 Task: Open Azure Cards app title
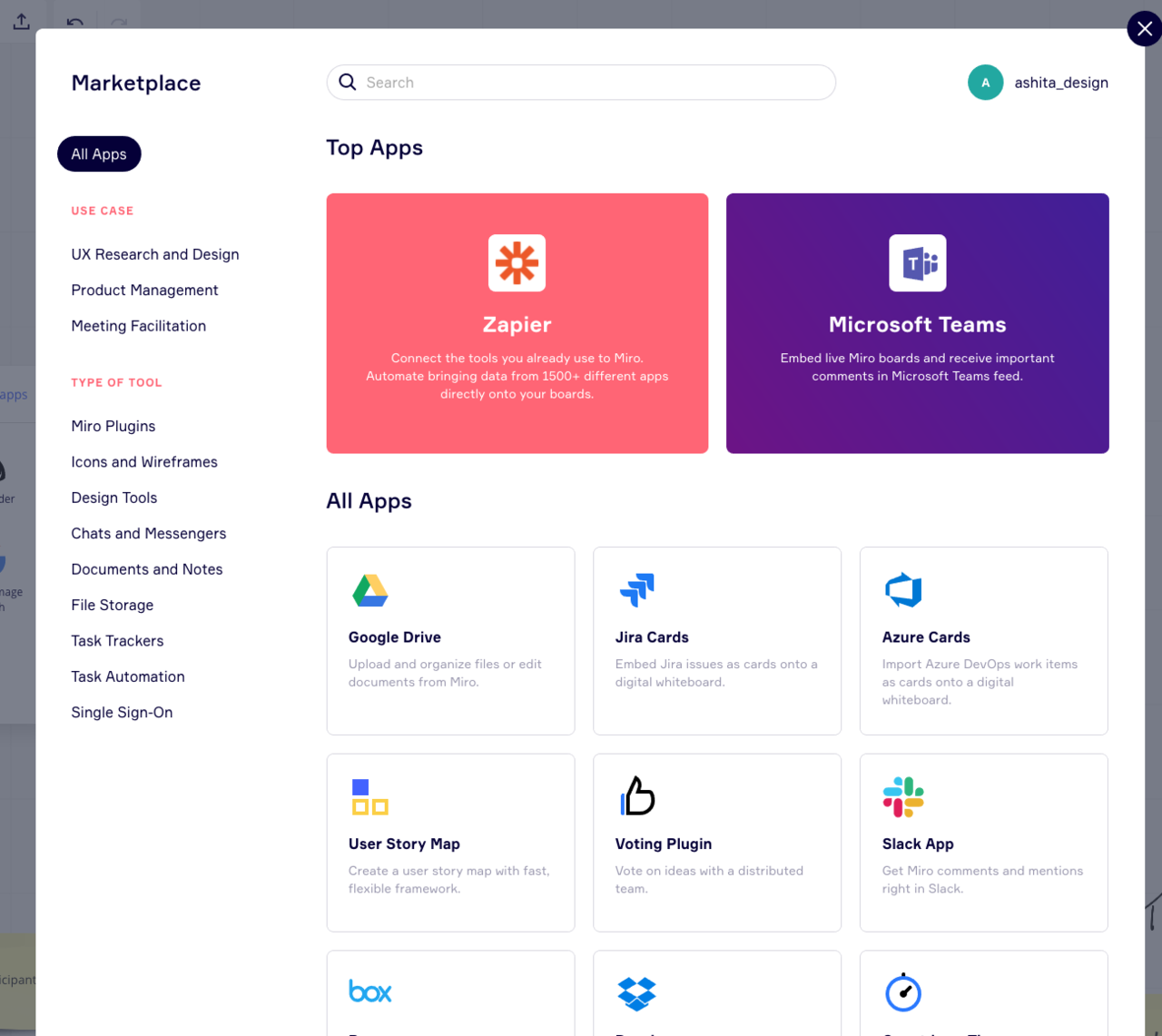[926, 637]
